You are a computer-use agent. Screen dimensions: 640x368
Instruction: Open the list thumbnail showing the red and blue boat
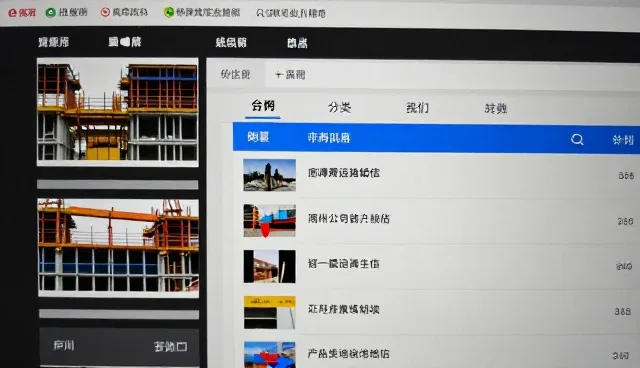coord(269,221)
